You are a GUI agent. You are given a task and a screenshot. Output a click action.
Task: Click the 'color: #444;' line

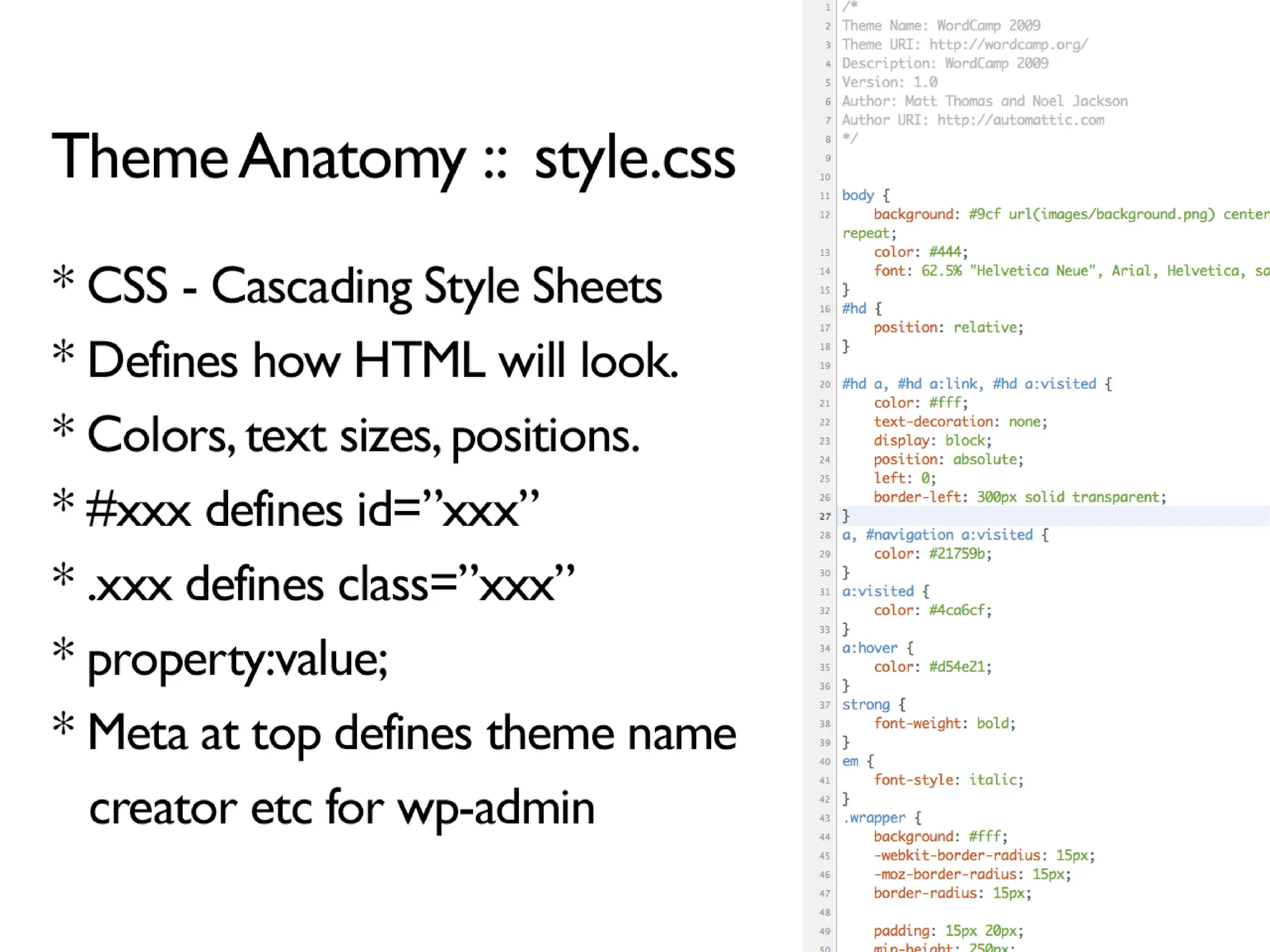click(x=920, y=252)
